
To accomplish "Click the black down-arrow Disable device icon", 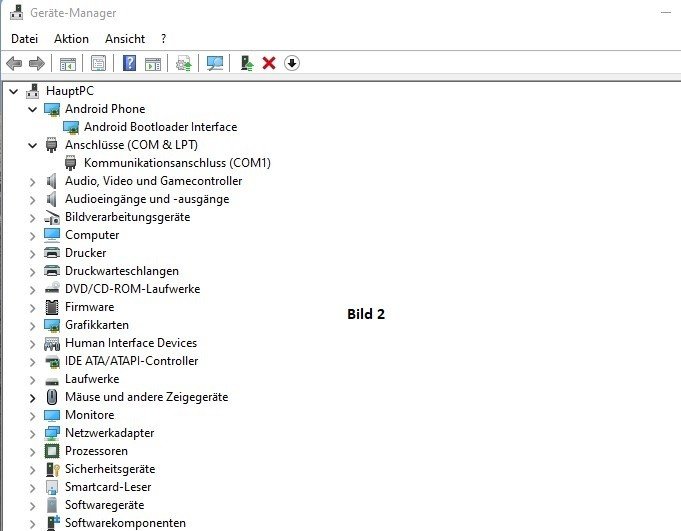I will click(292, 63).
